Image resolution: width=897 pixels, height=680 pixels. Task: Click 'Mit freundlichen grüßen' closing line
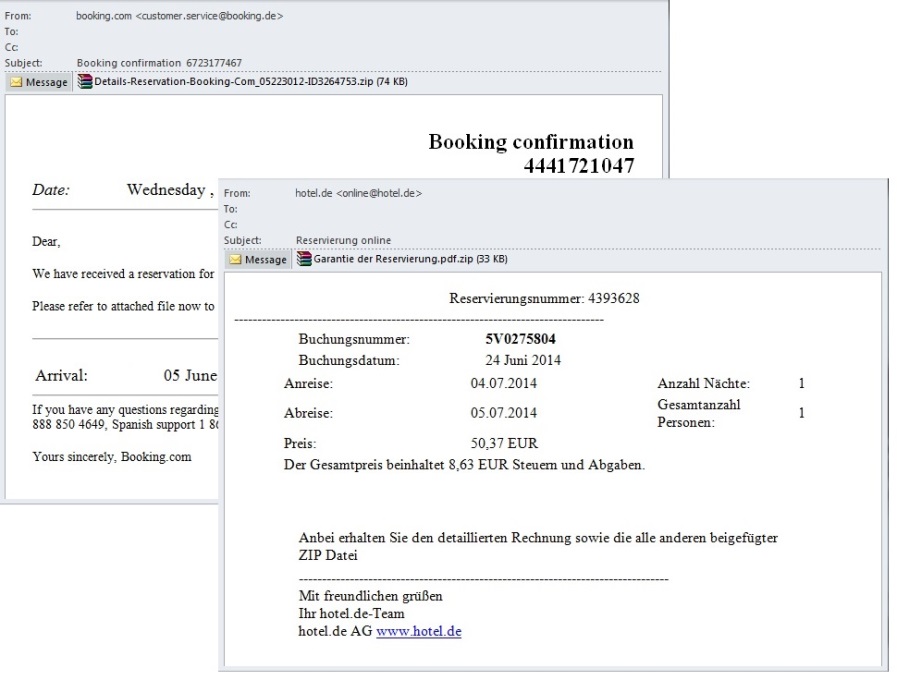pyautogui.click(x=370, y=597)
